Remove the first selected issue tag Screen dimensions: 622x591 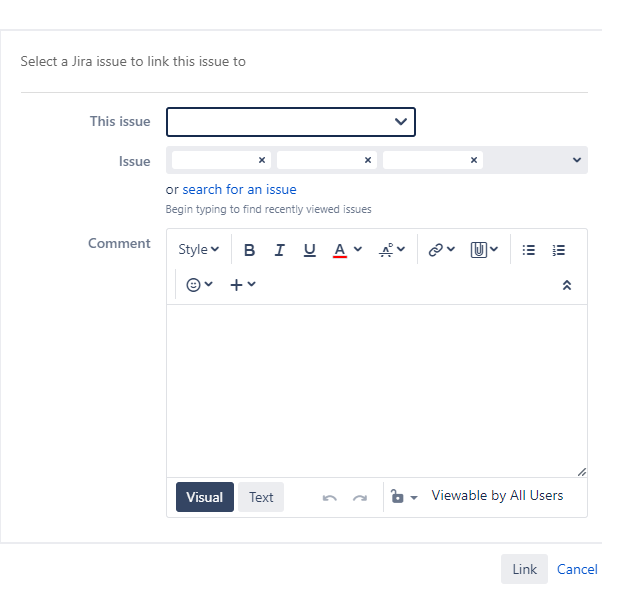(x=262, y=160)
